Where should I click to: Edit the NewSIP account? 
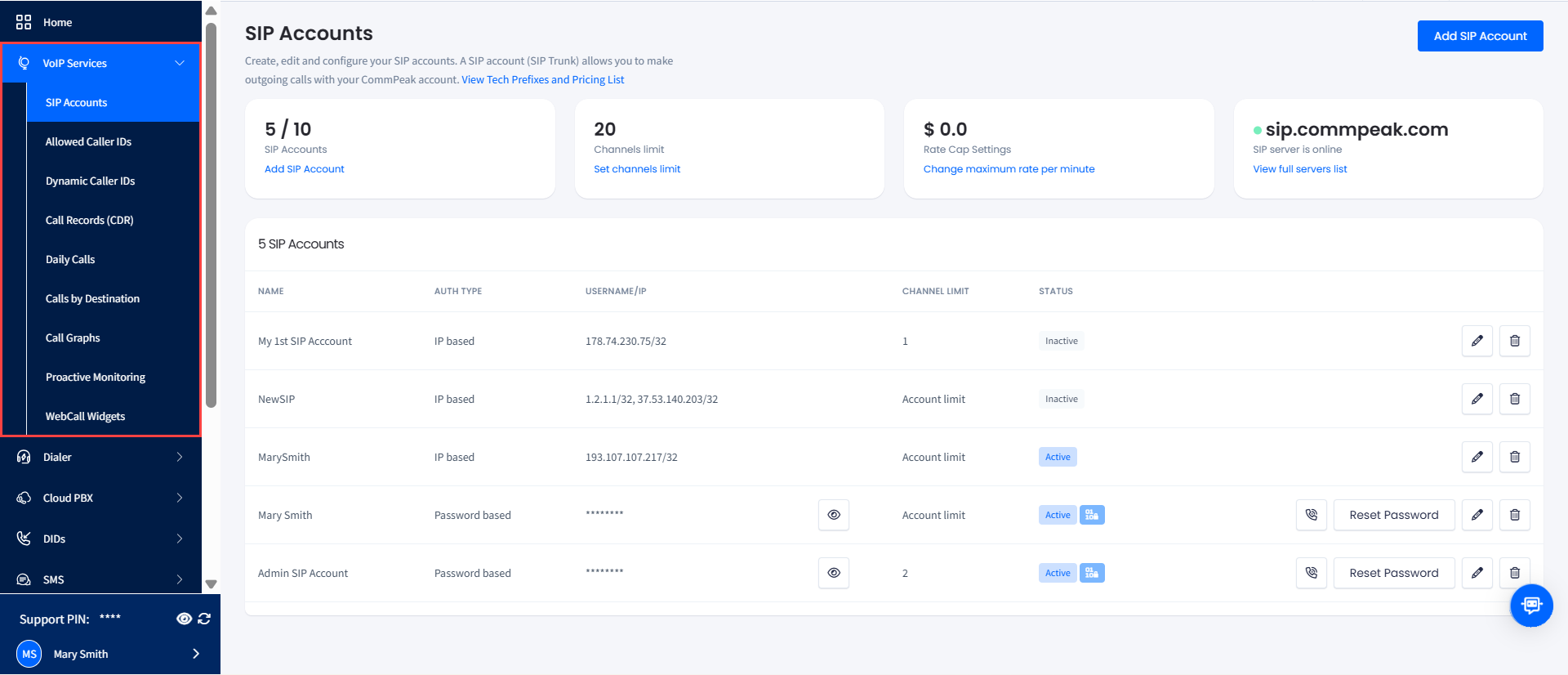point(1477,399)
